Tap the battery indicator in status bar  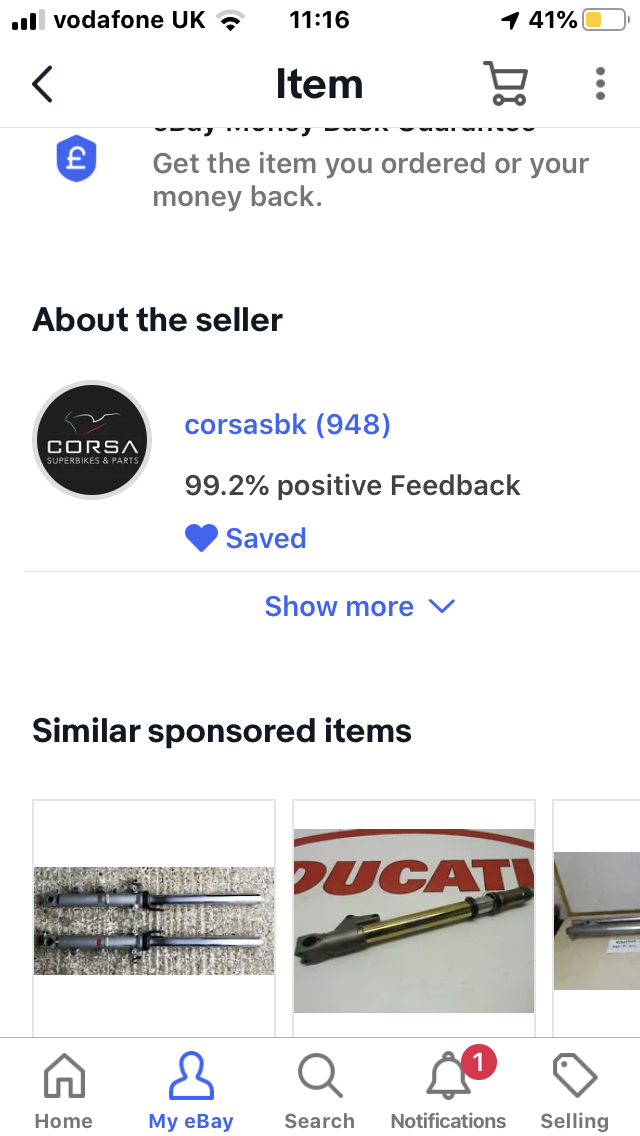pyautogui.click(x=604, y=20)
